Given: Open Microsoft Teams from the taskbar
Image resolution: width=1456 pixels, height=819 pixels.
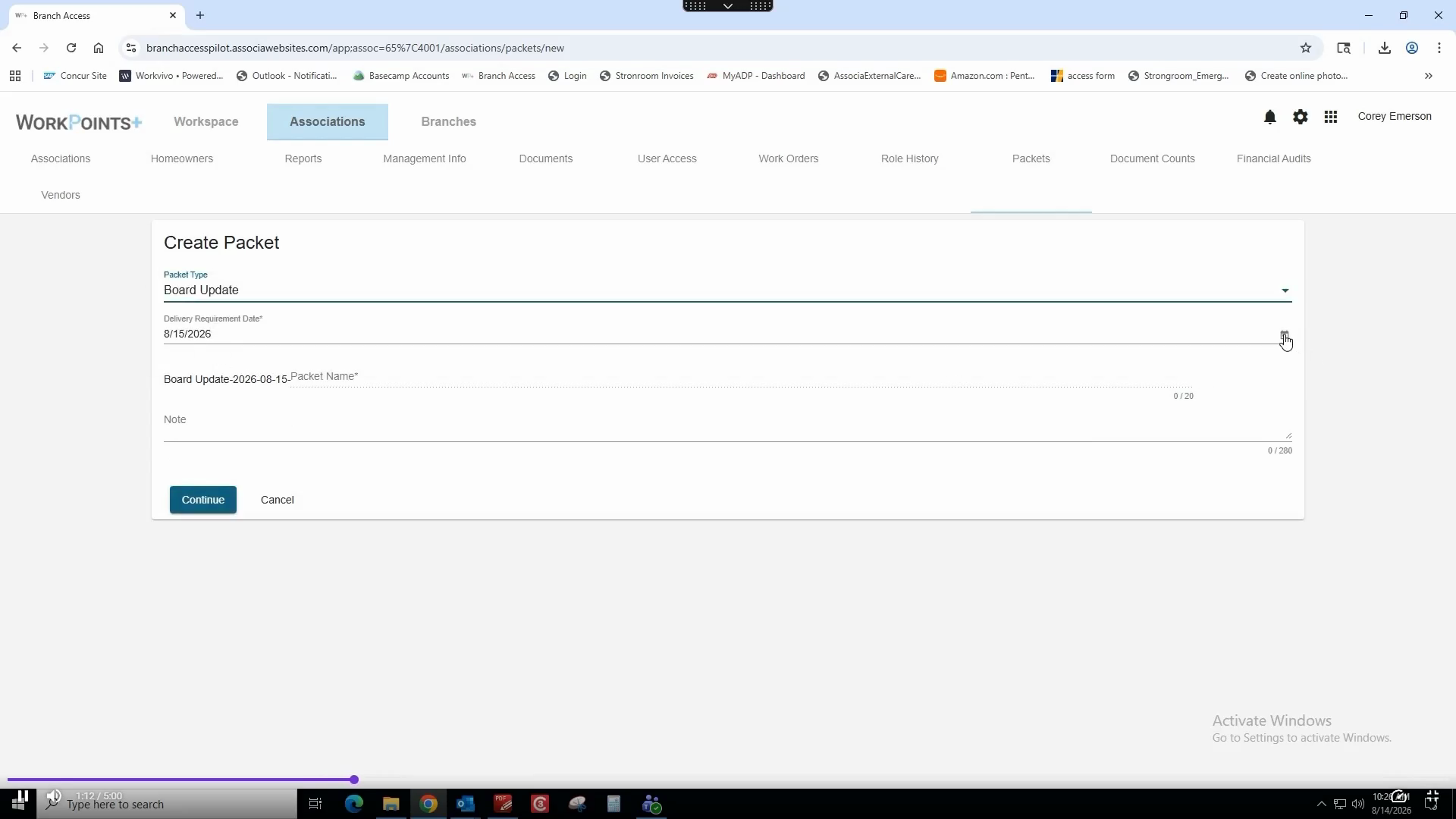Looking at the screenshot, I should (652, 804).
